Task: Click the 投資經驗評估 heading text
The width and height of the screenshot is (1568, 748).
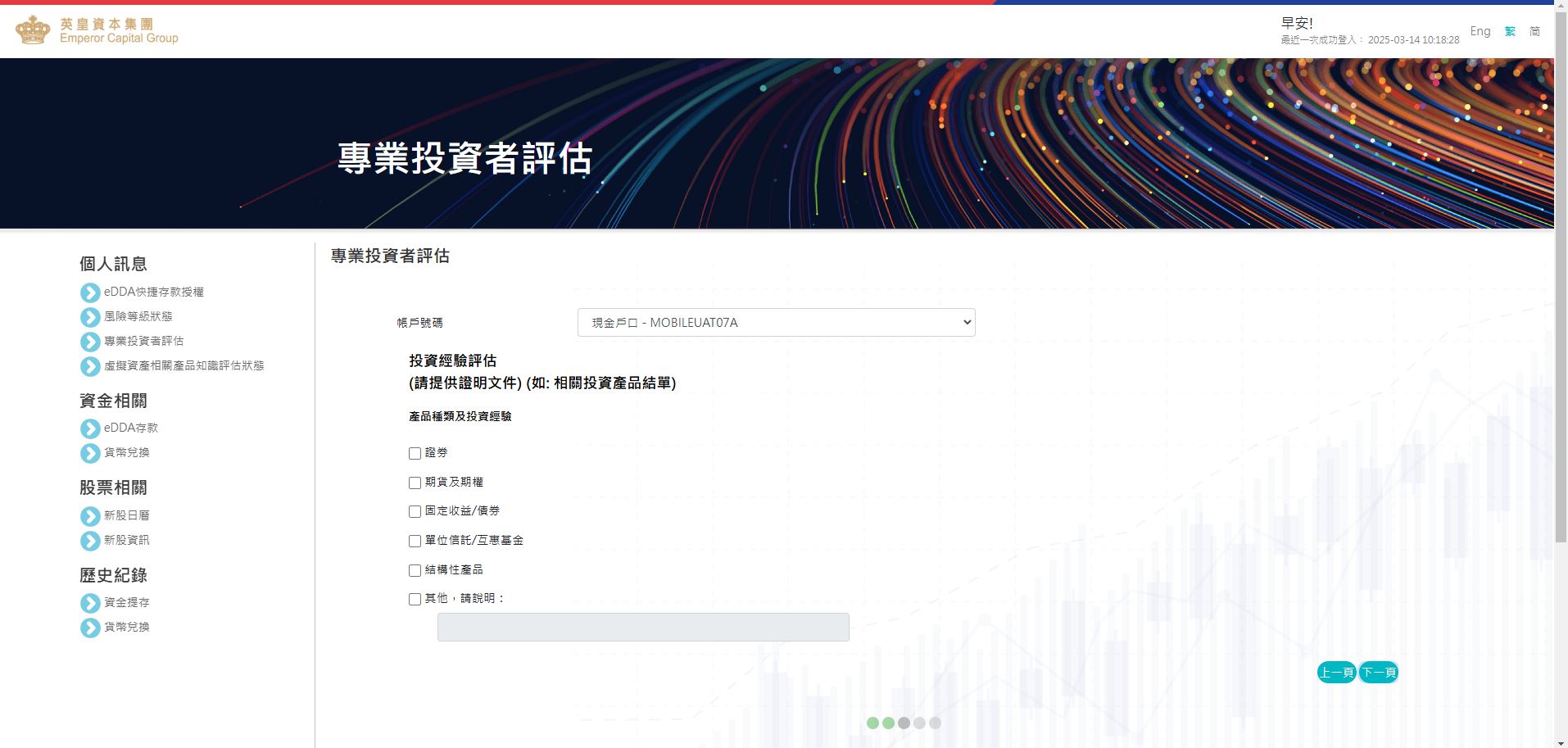Action: [453, 360]
